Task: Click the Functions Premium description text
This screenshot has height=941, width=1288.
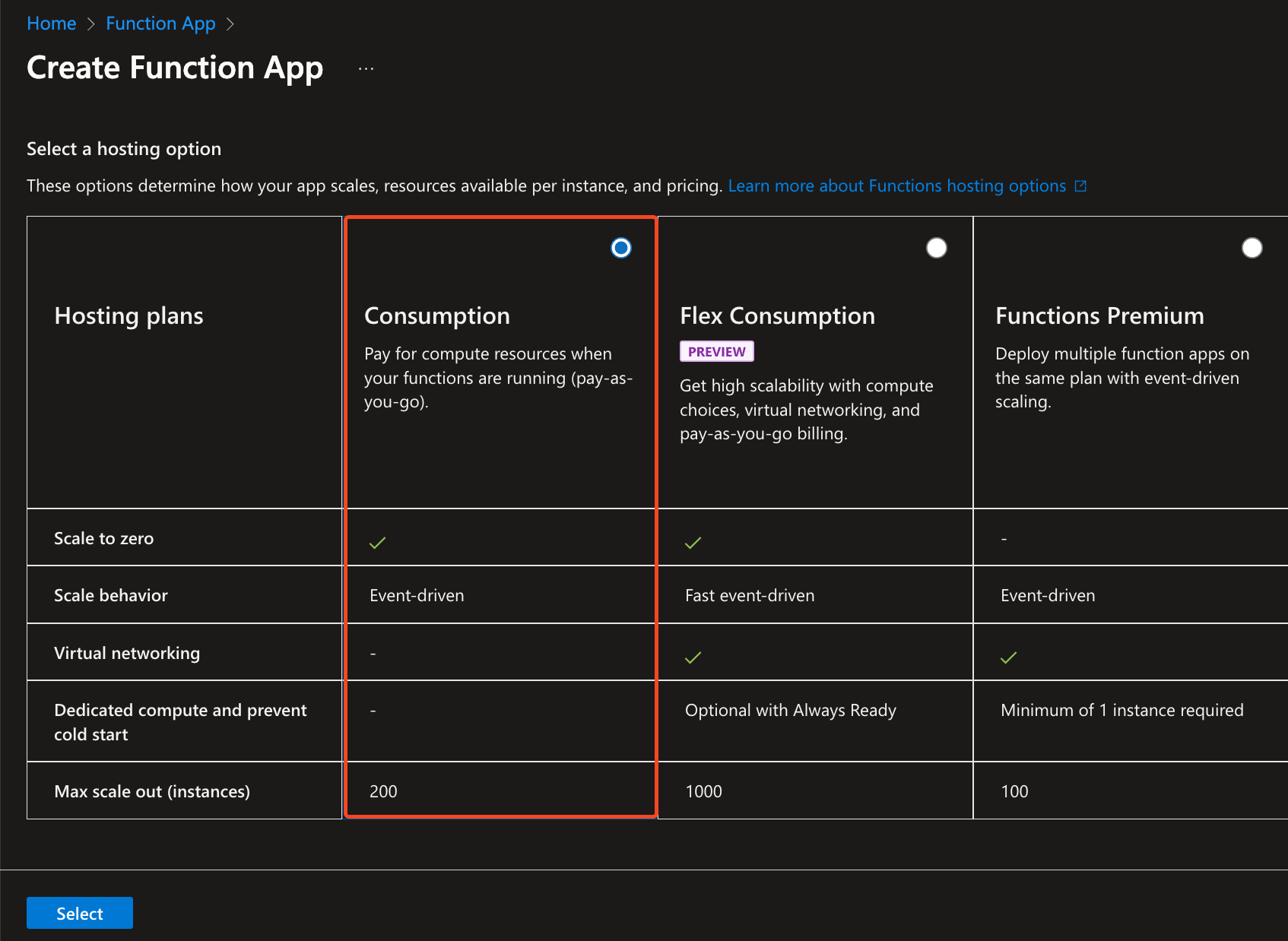Action: point(1122,378)
